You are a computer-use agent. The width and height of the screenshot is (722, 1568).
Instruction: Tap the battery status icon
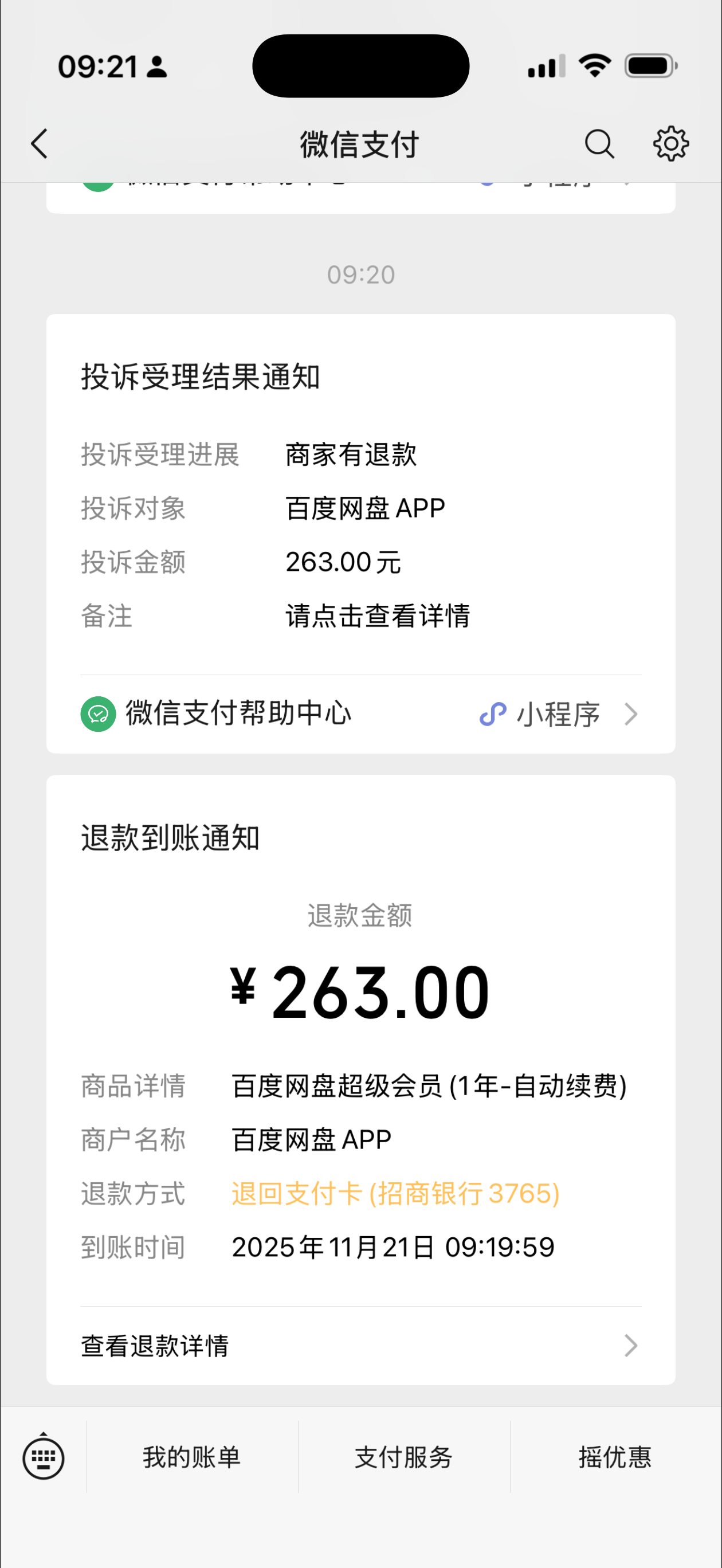[651, 66]
